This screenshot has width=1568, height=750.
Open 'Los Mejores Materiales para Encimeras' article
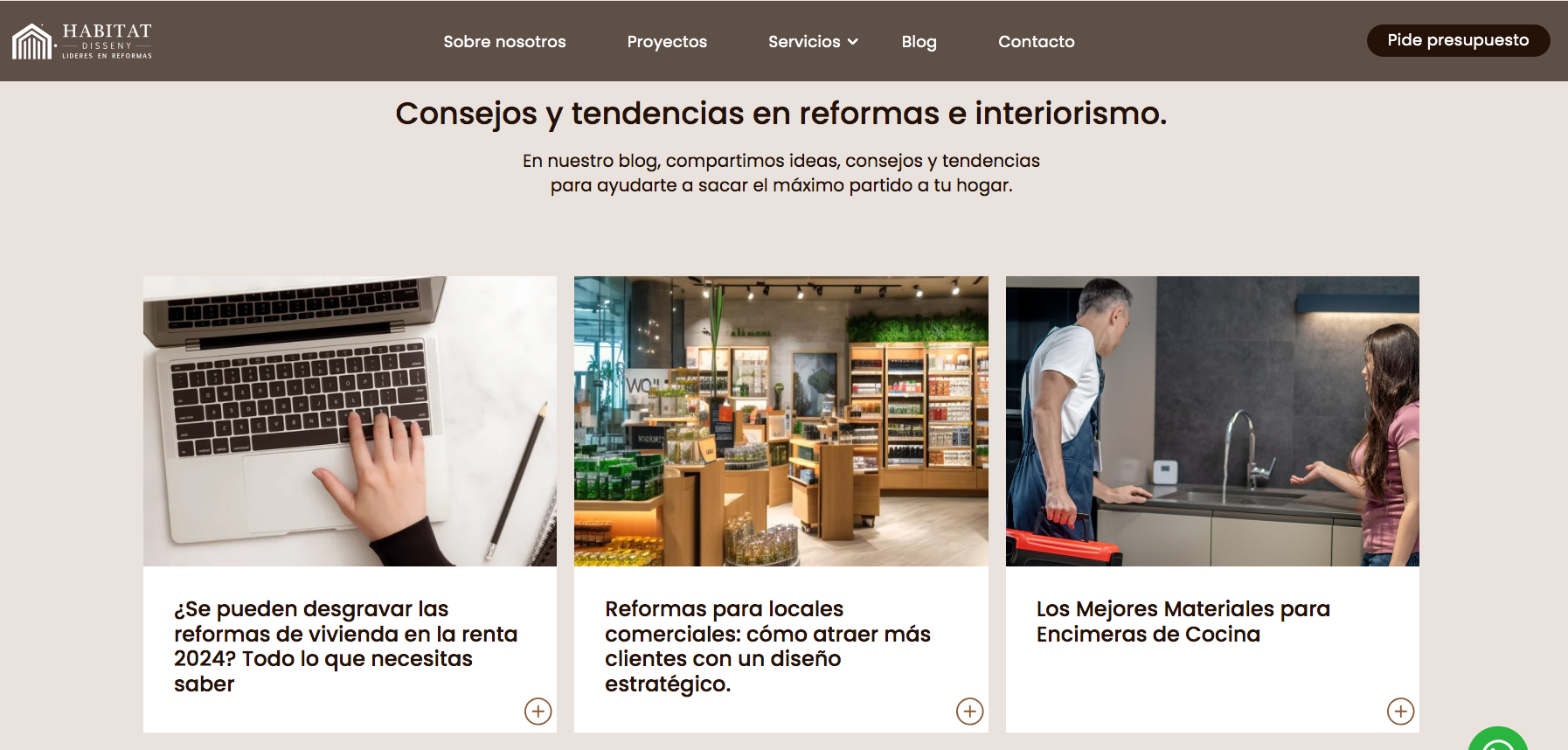point(1183,622)
